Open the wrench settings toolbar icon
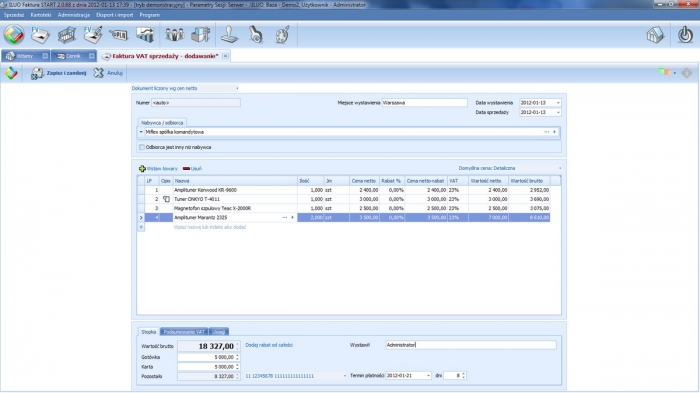700x393 pixels. (256, 35)
